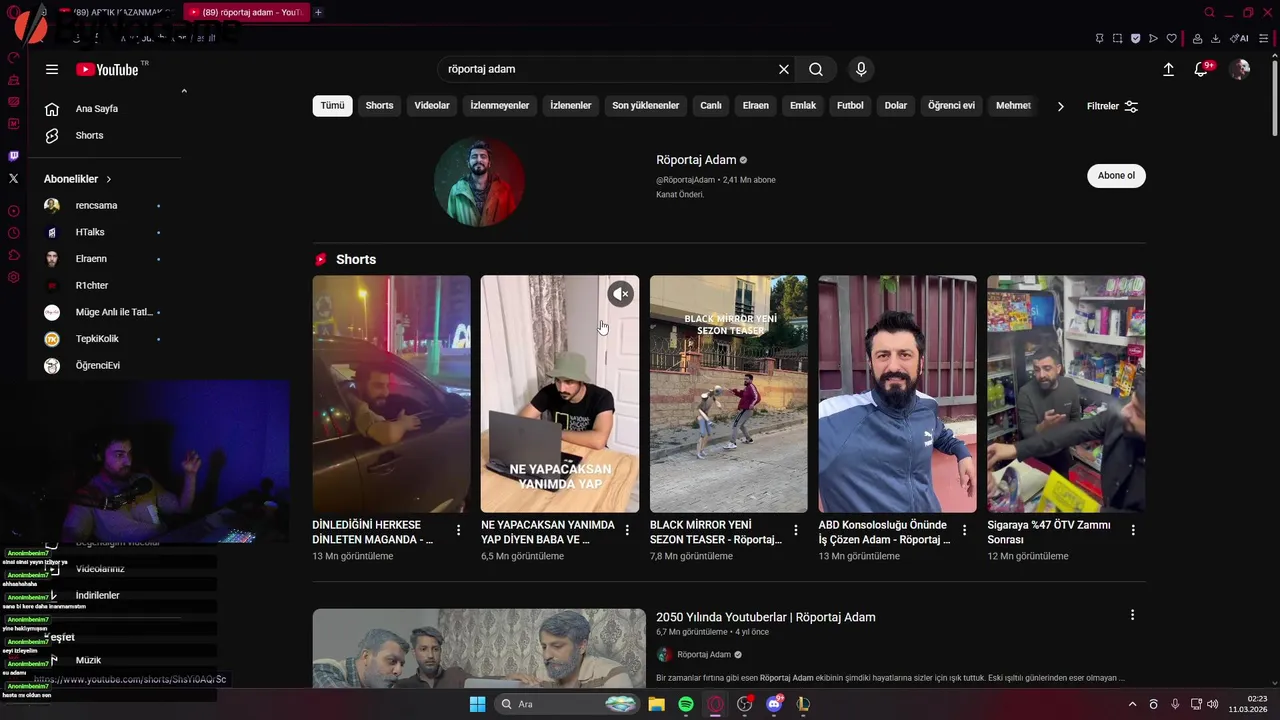The width and height of the screenshot is (1280, 720).
Task: Open the Filtreler search filters
Action: [x=1112, y=106]
